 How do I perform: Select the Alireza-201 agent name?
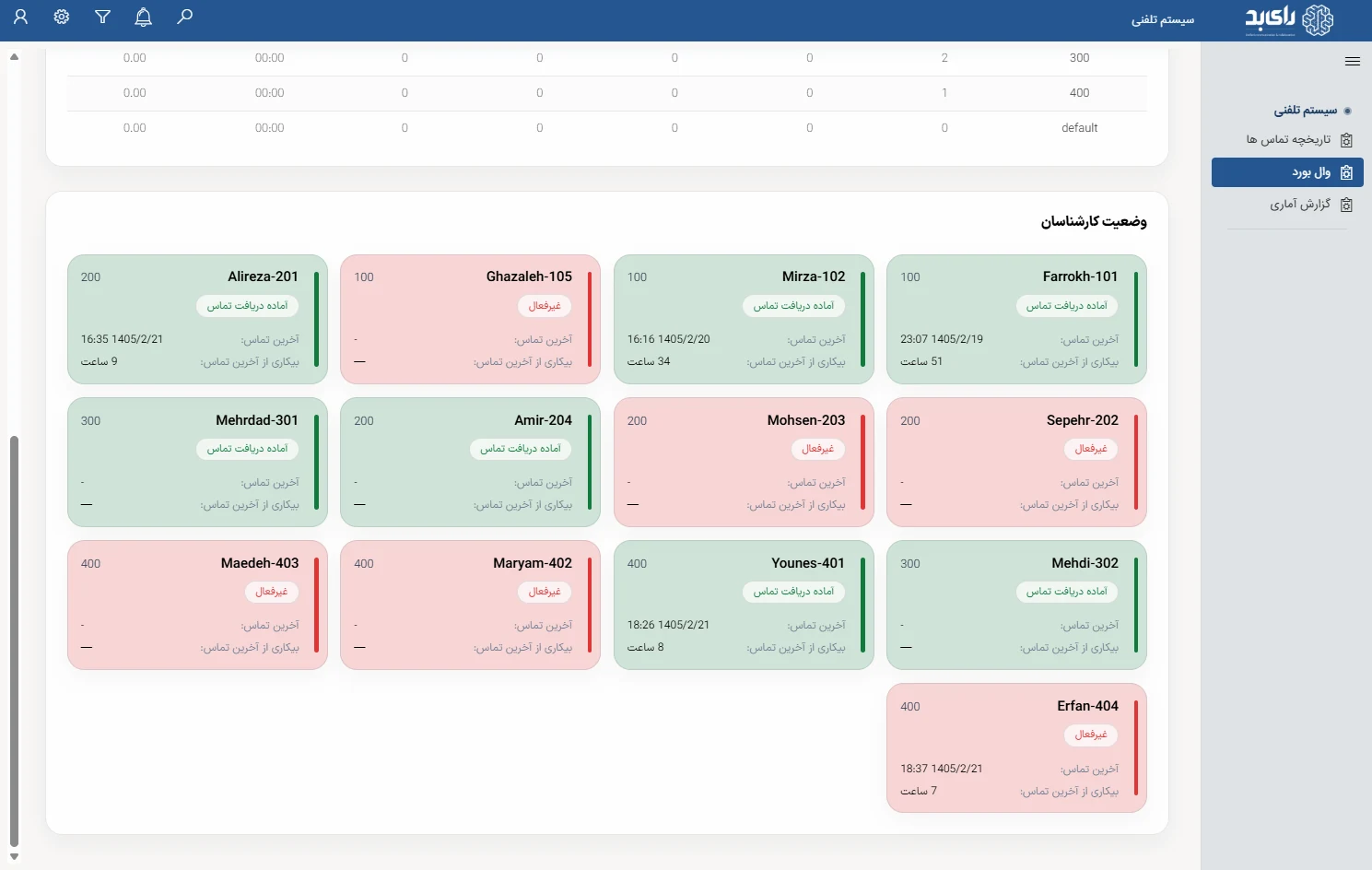click(263, 276)
